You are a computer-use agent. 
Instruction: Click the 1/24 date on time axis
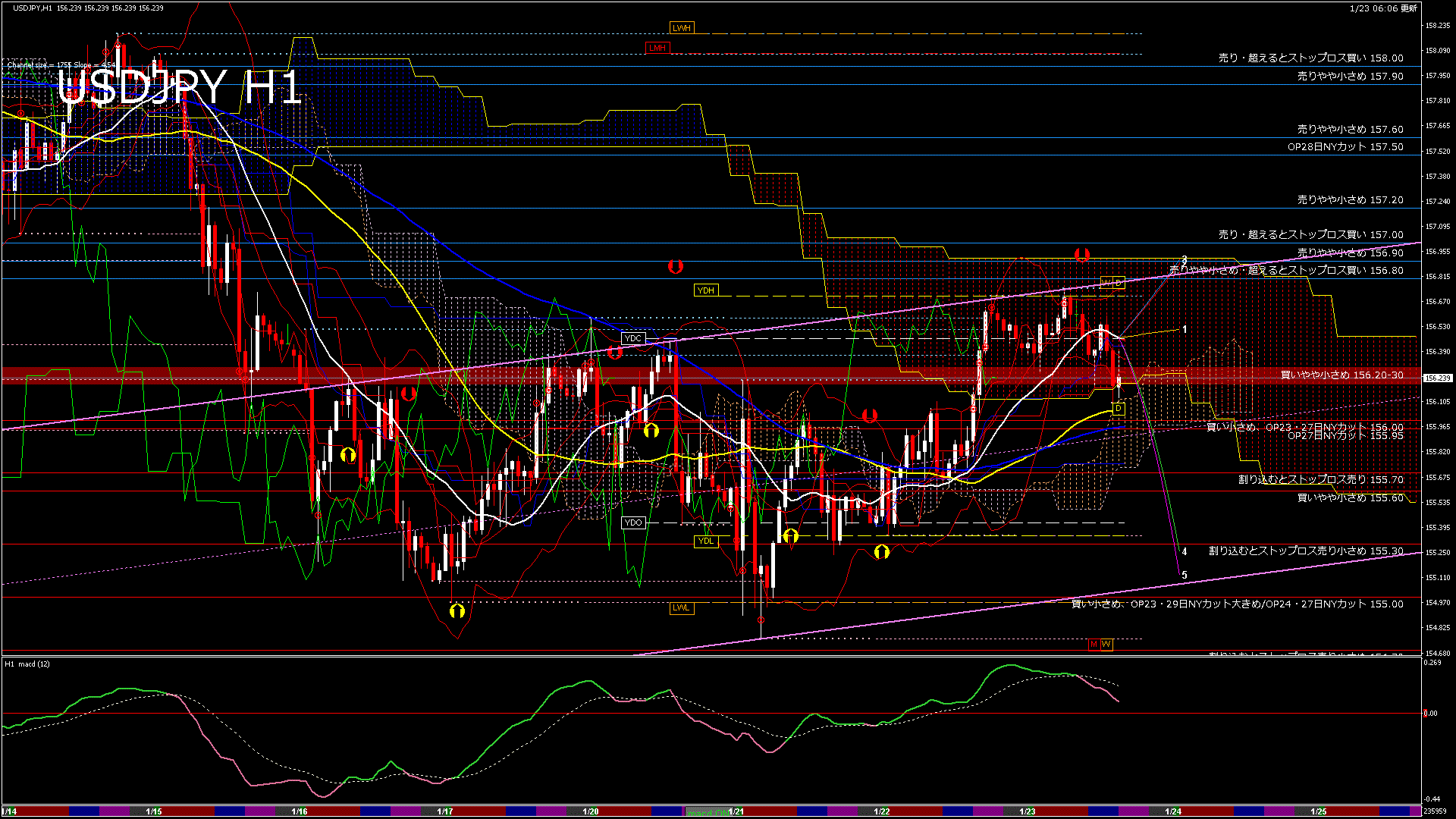[x=1173, y=811]
